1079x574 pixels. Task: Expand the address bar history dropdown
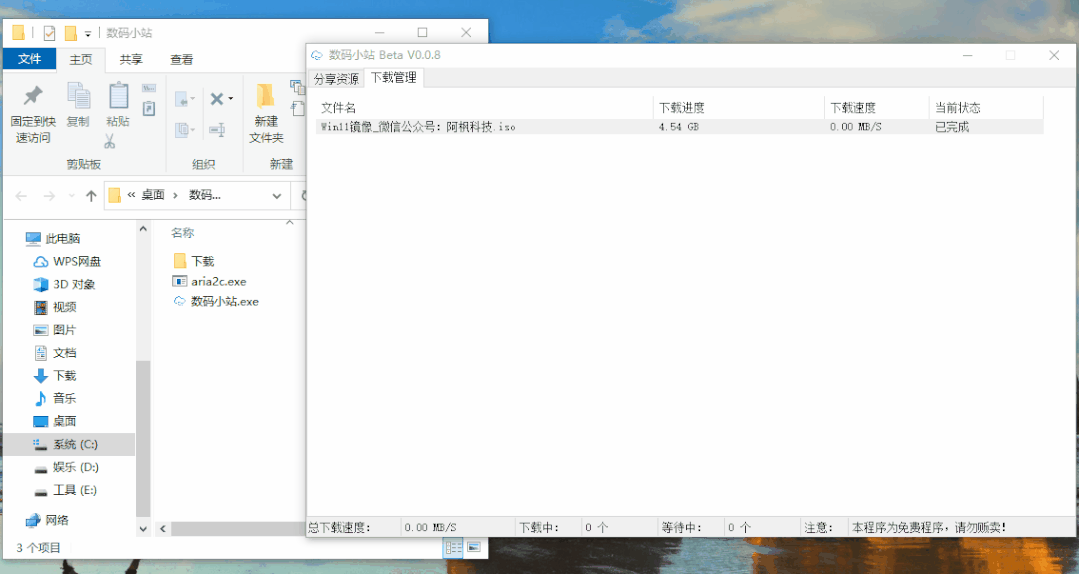click(x=277, y=196)
